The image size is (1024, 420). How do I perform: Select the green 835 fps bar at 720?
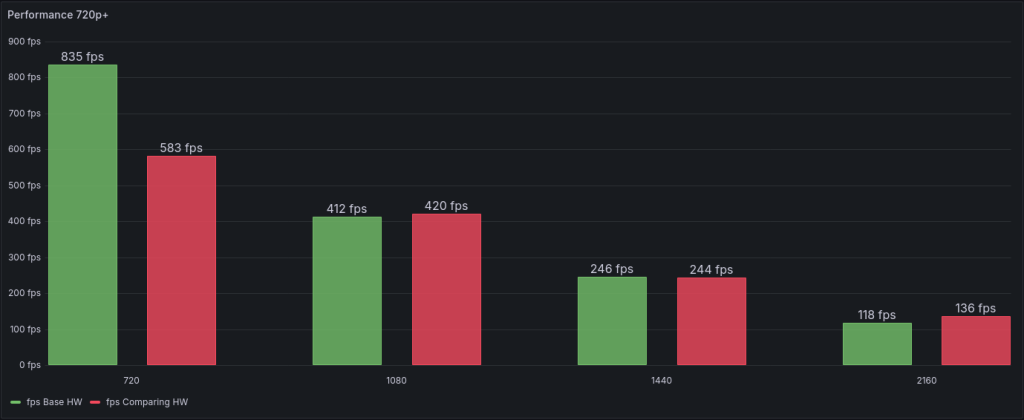tap(83, 214)
